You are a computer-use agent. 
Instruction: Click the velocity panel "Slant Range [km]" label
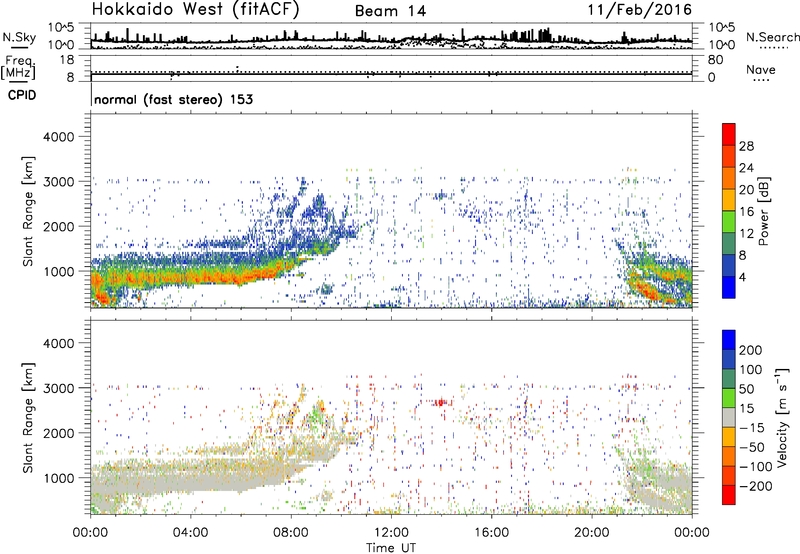[28, 418]
